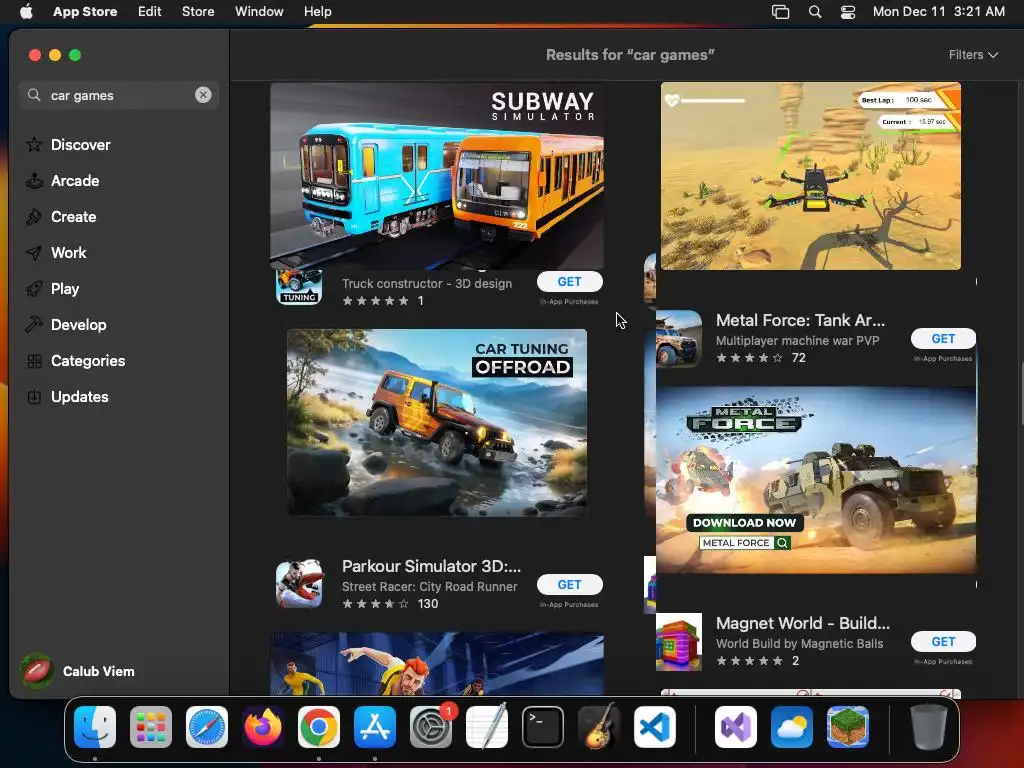Open Magnet World - Build... title

(803, 623)
